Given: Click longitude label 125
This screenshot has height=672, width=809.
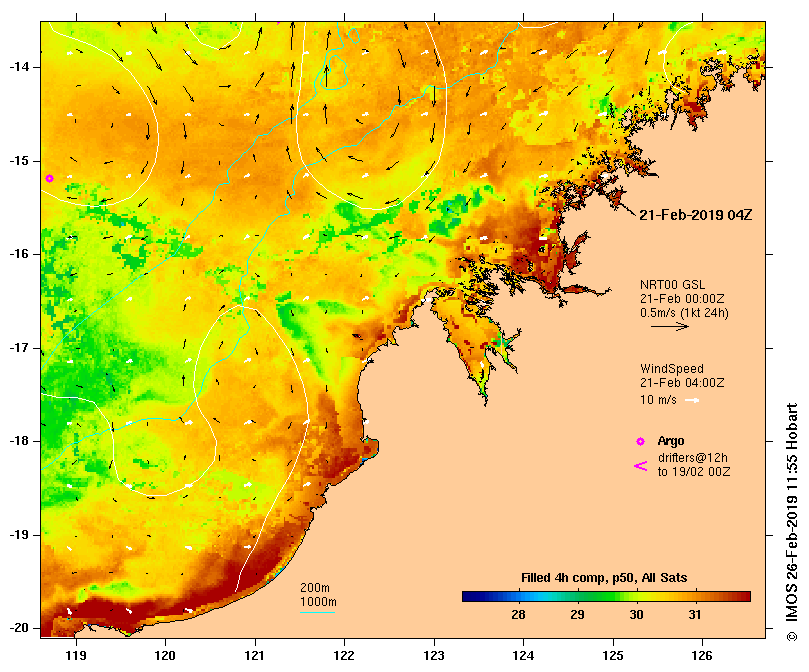Looking at the screenshot, I should coord(613,656).
